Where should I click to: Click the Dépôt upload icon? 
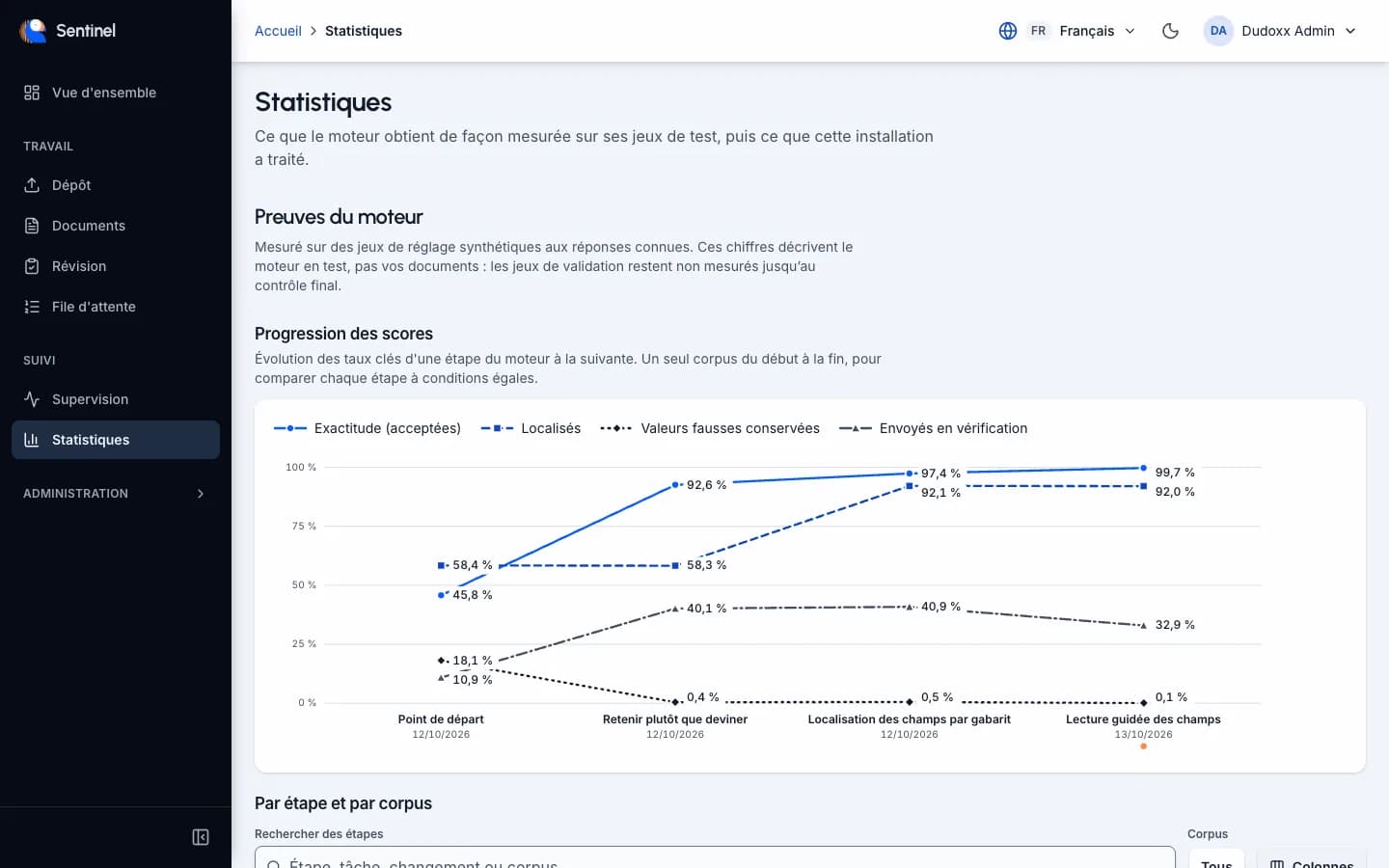(x=32, y=185)
